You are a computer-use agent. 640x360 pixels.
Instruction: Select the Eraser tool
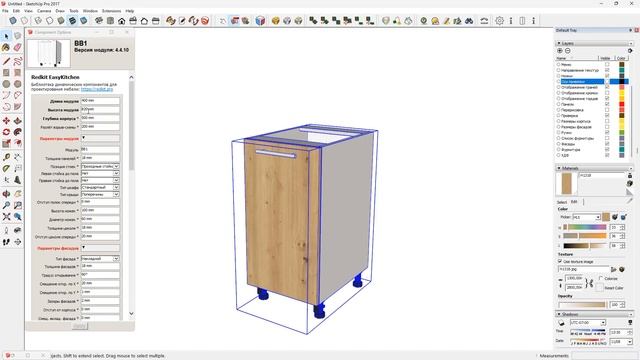(x=18, y=48)
